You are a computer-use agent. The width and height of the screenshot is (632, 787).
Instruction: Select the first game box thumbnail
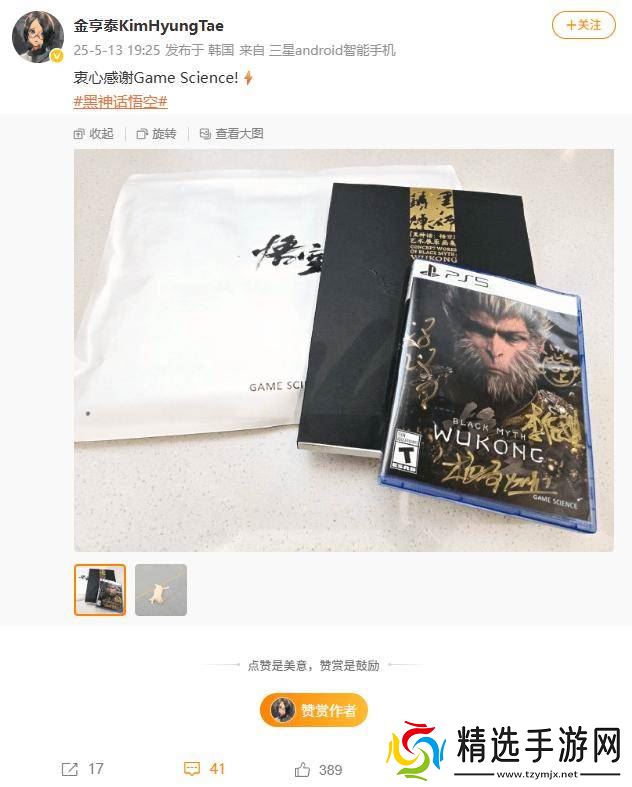pos(100,590)
